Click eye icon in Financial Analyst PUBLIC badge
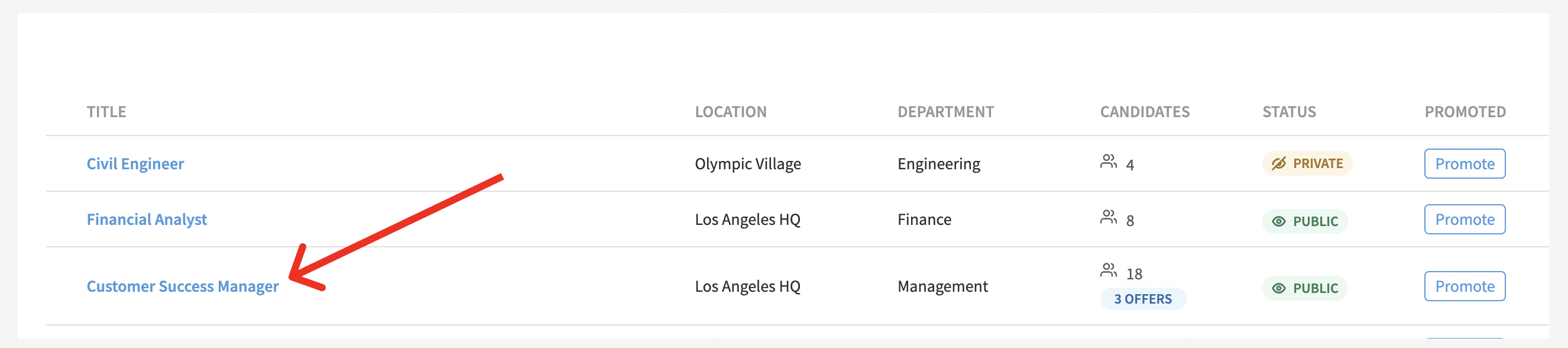Image resolution: width=1568 pixels, height=348 pixels. click(x=1279, y=221)
